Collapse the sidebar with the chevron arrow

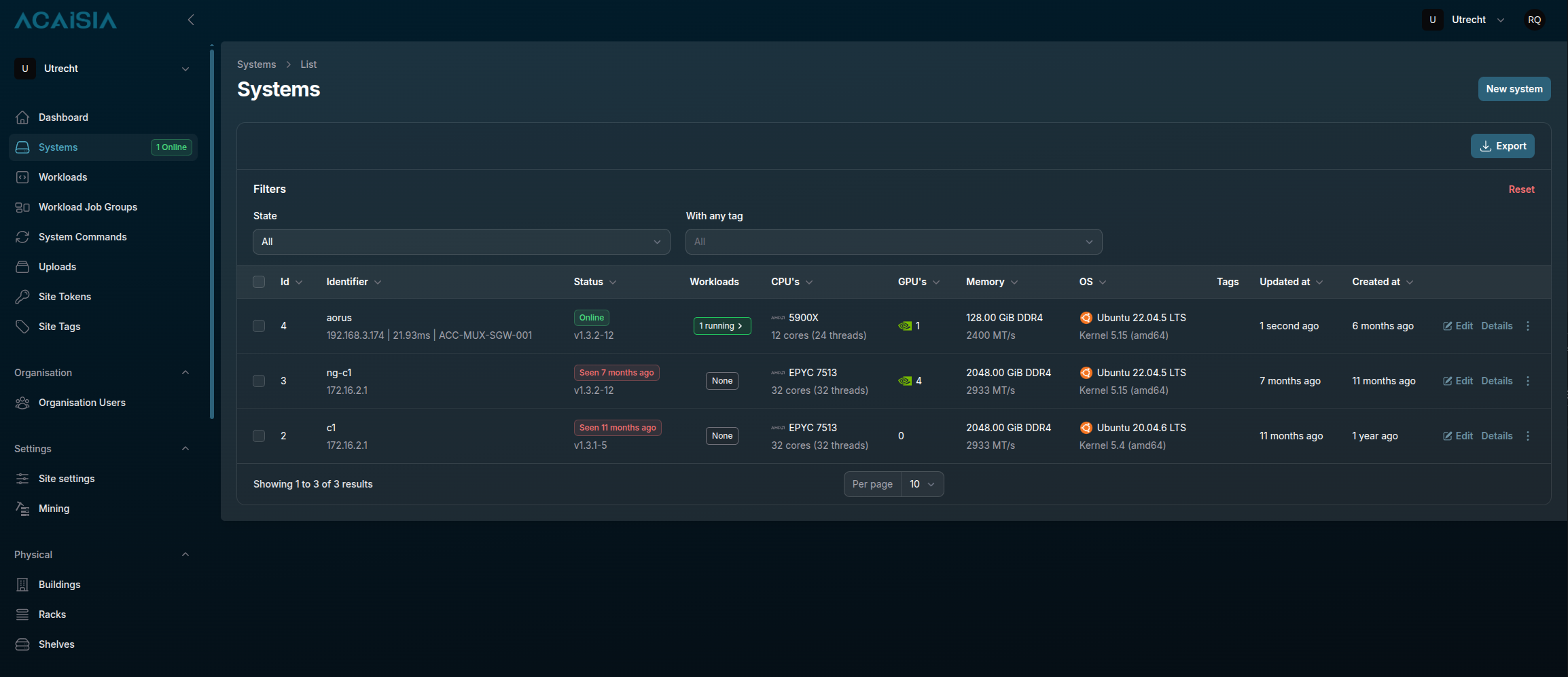[191, 20]
